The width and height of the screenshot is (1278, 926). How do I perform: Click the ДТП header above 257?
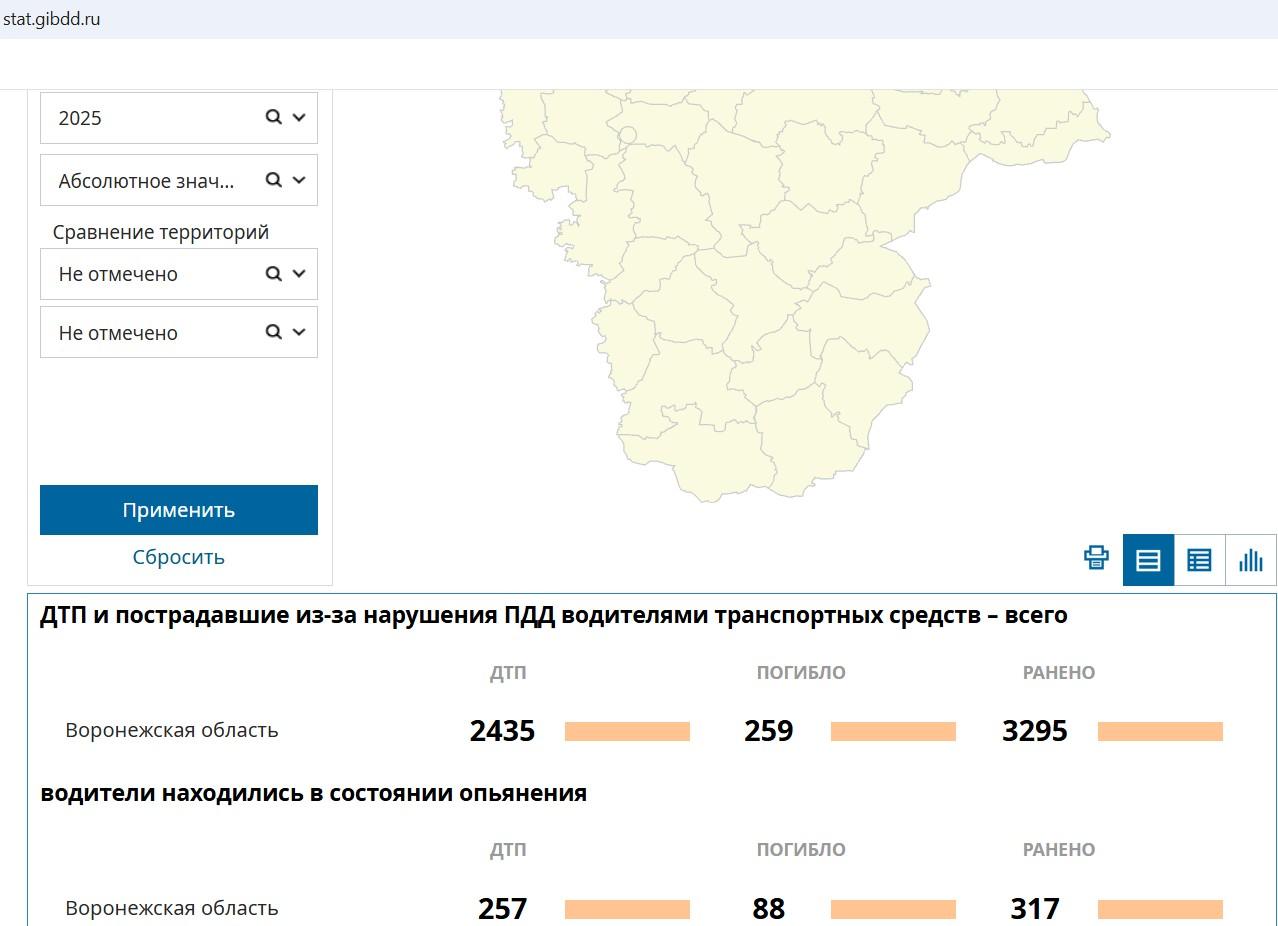click(x=508, y=850)
